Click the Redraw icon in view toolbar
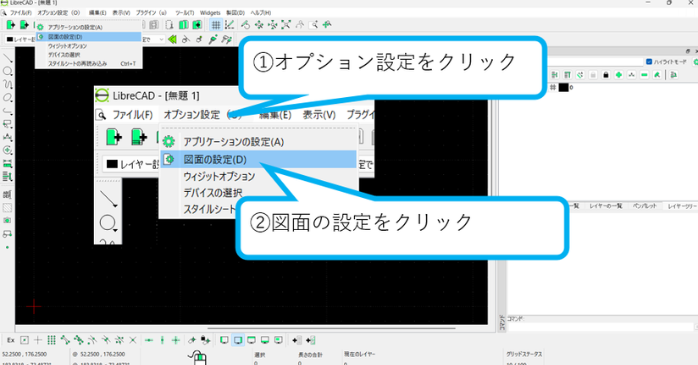 coord(245,25)
